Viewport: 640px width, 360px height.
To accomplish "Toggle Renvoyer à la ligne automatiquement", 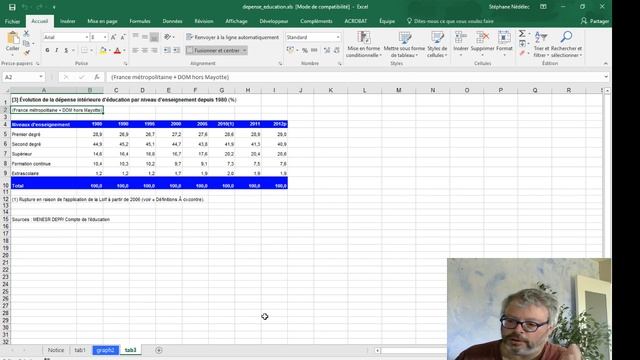I will point(232,37).
